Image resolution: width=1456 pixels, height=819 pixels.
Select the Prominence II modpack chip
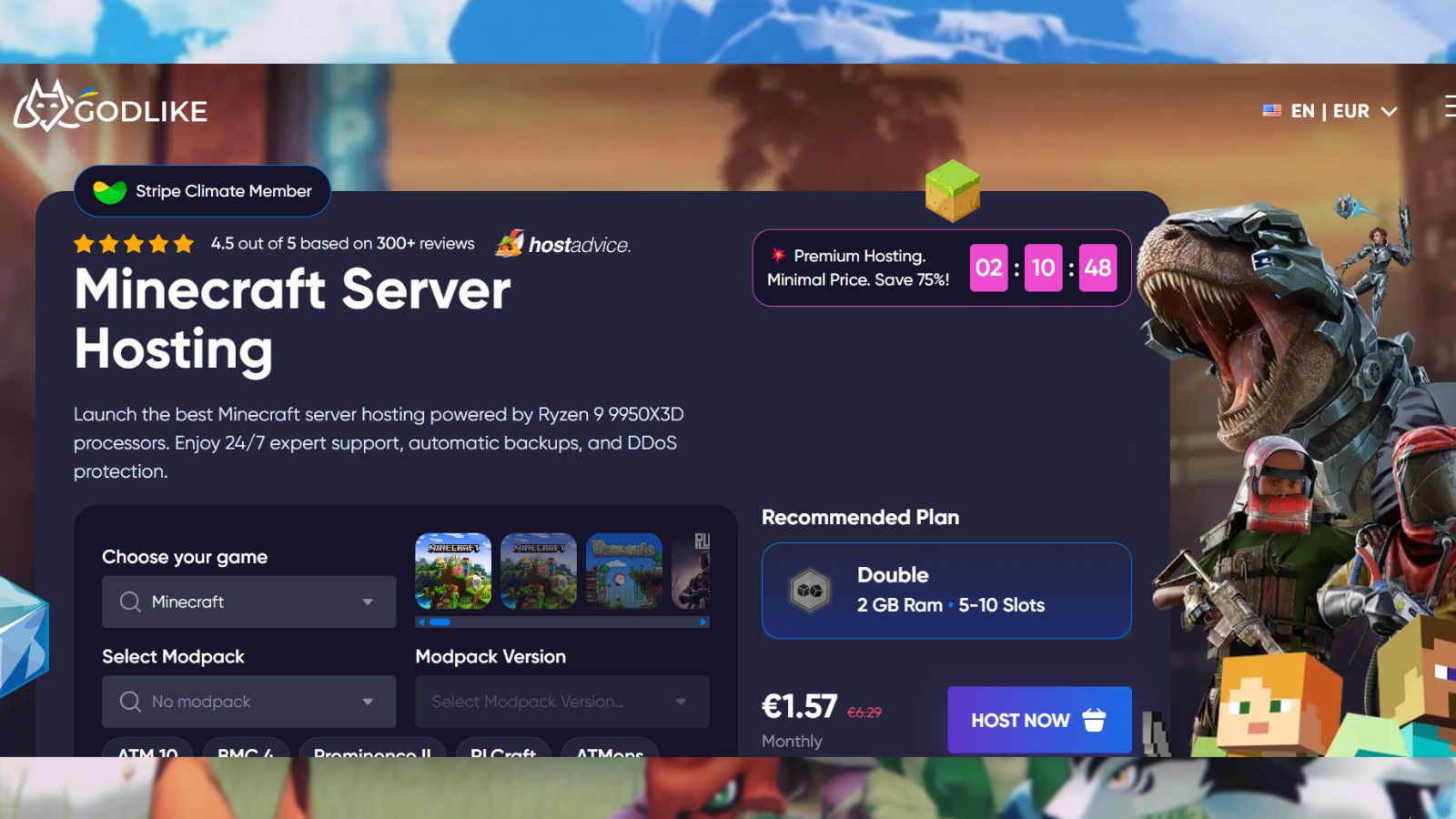point(372,748)
